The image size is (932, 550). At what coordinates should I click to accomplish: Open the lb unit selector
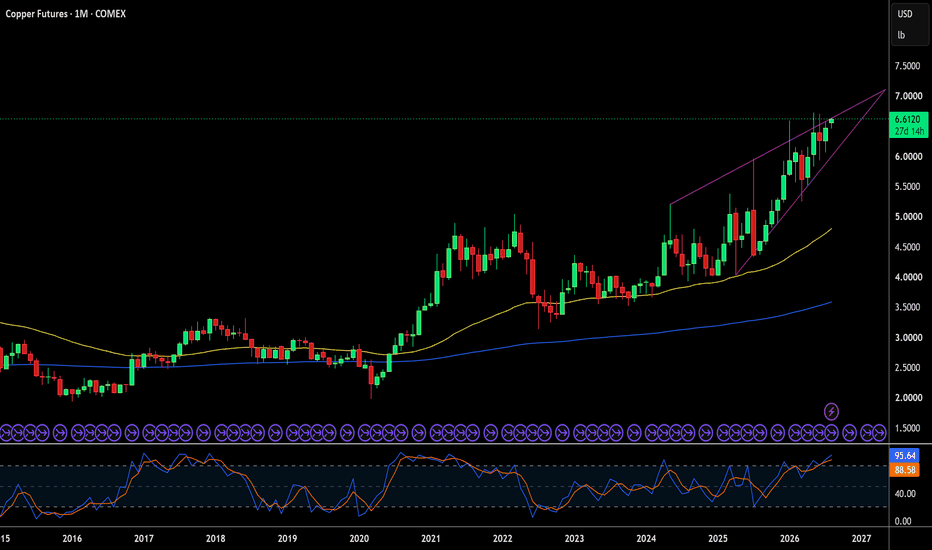coord(901,35)
